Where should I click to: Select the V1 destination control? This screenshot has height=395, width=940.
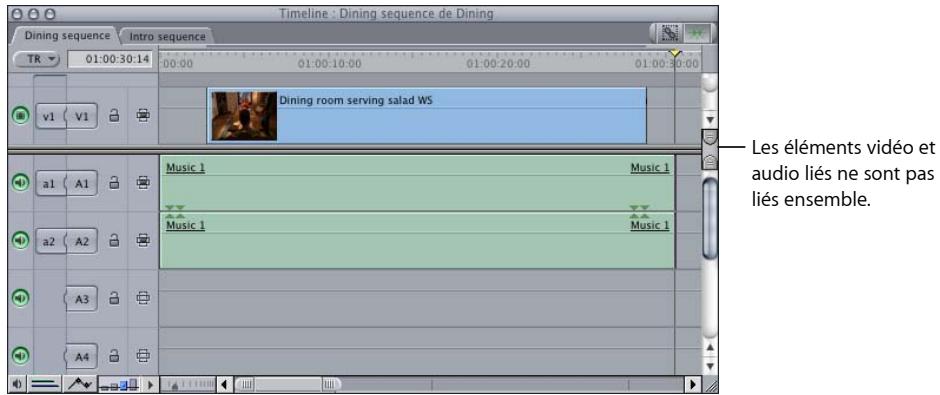82,117
